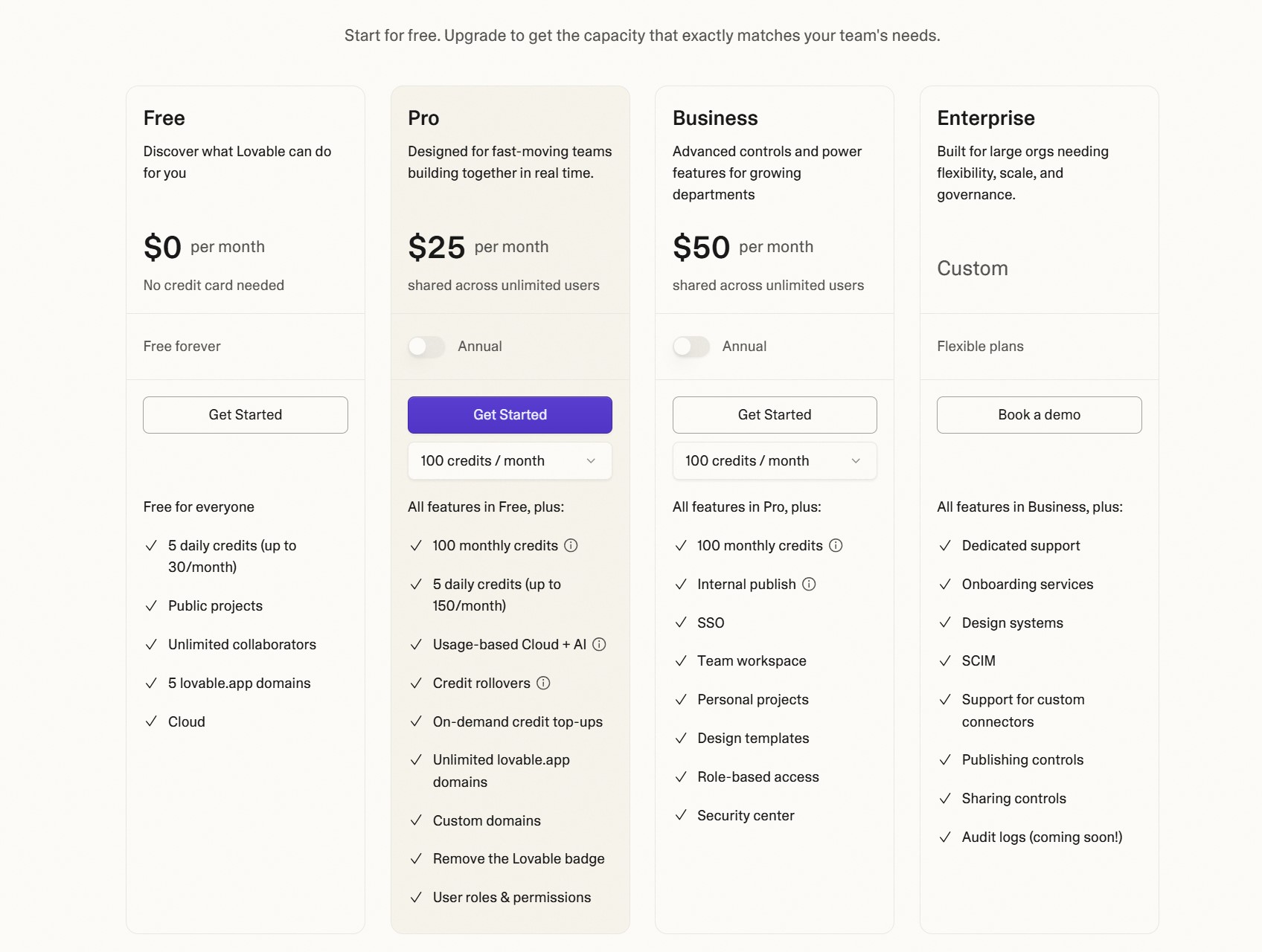Book a demo for Enterprise plan
Screen dimensions: 1262x952
[1039, 415]
